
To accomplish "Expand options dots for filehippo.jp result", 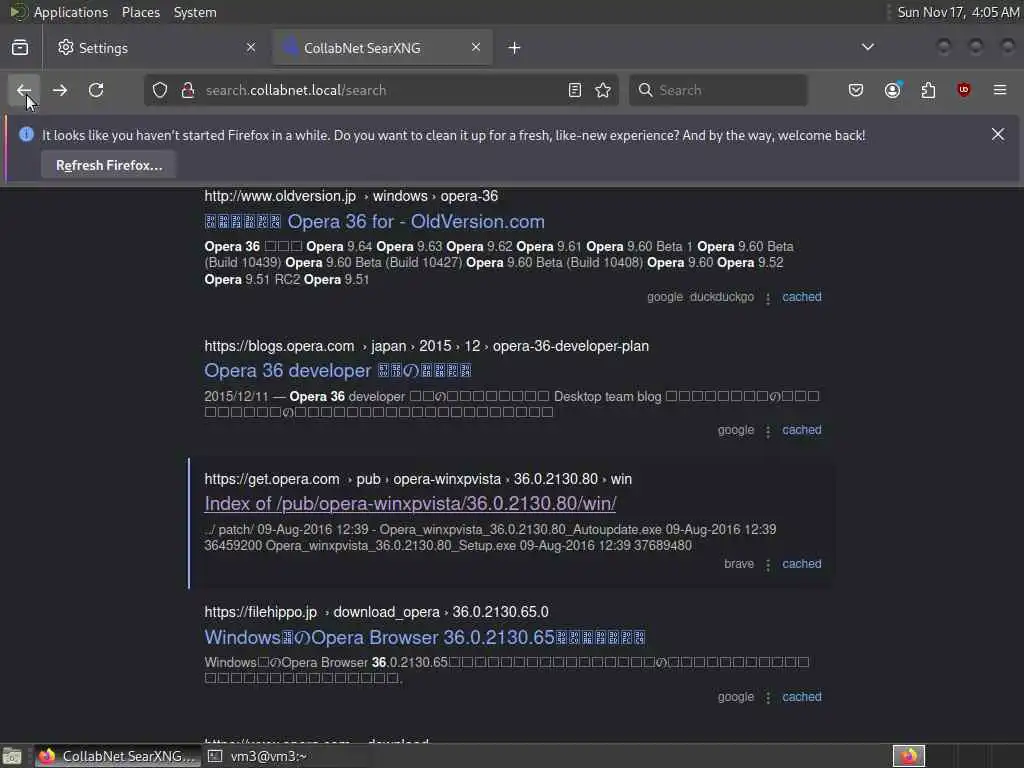I will pos(768,698).
